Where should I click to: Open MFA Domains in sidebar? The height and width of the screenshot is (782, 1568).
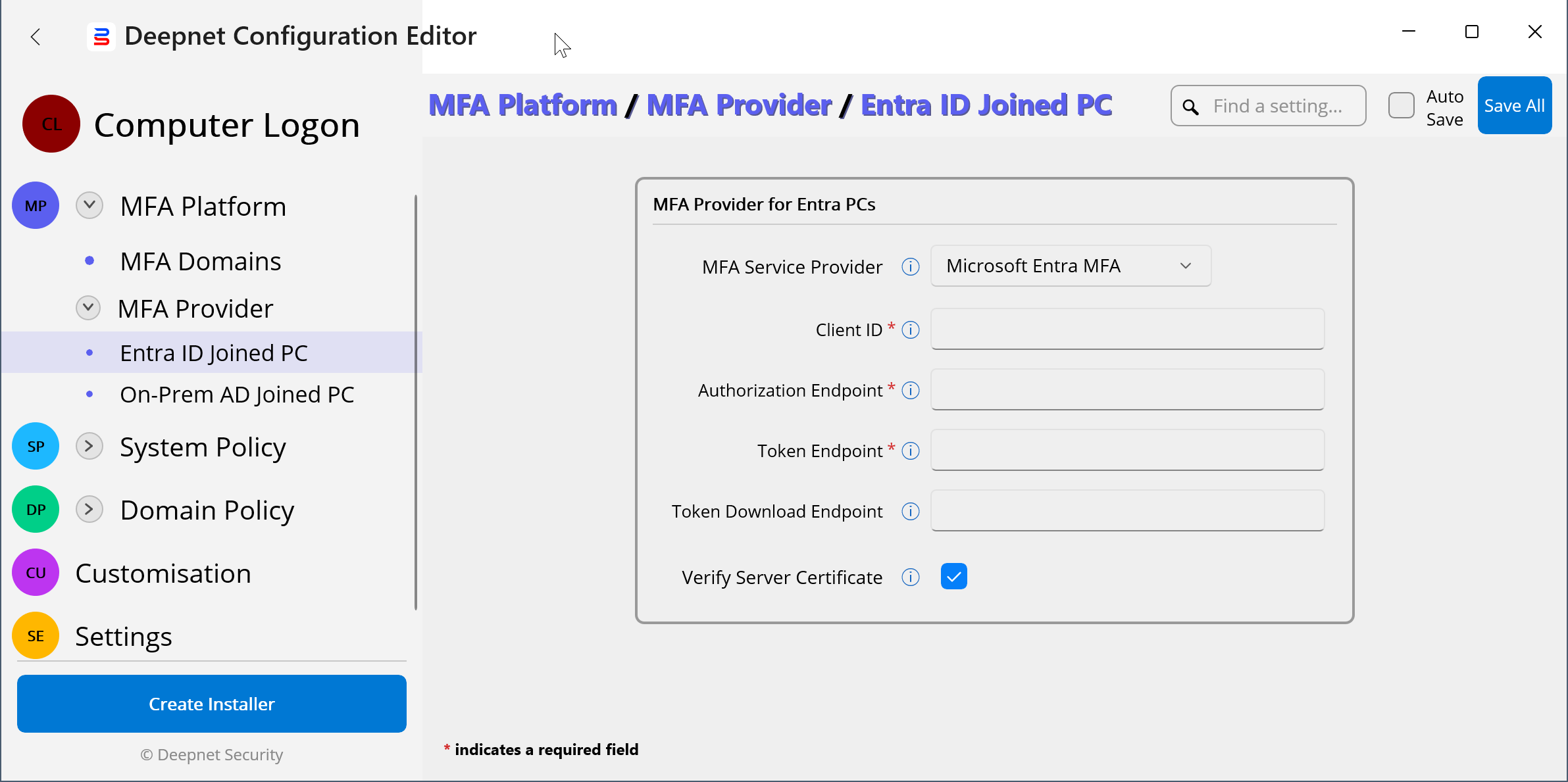[x=200, y=261]
